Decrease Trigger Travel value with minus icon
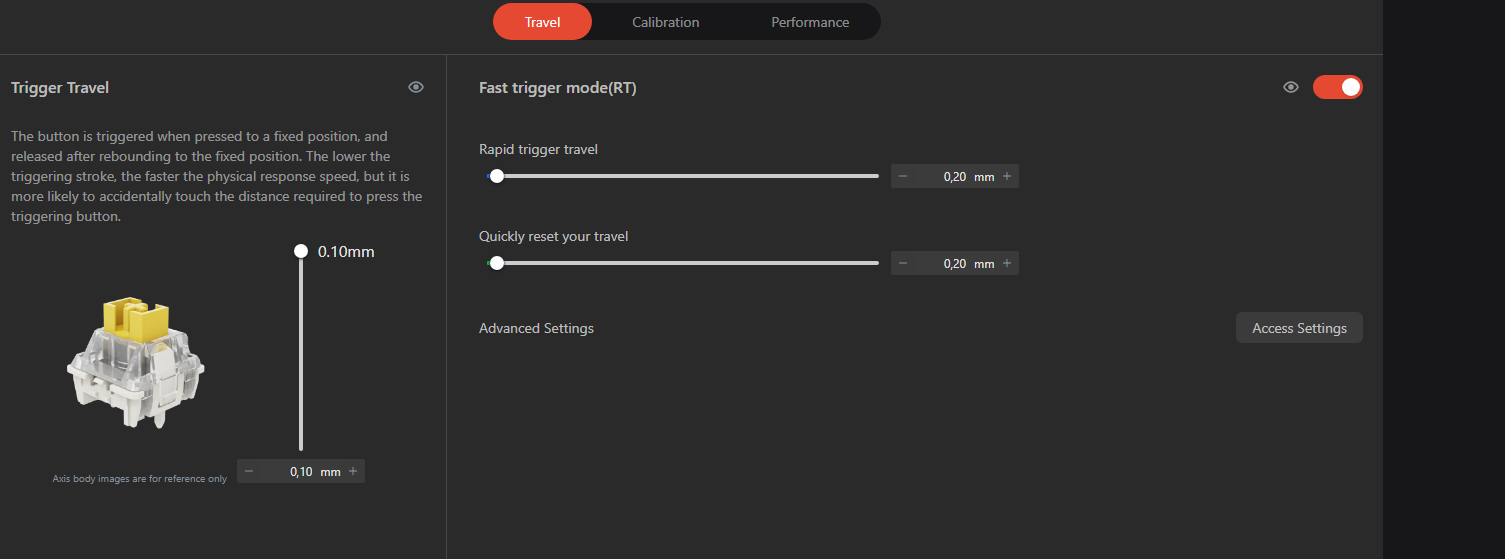Image resolution: width=1505 pixels, height=559 pixels. (249, 471)
